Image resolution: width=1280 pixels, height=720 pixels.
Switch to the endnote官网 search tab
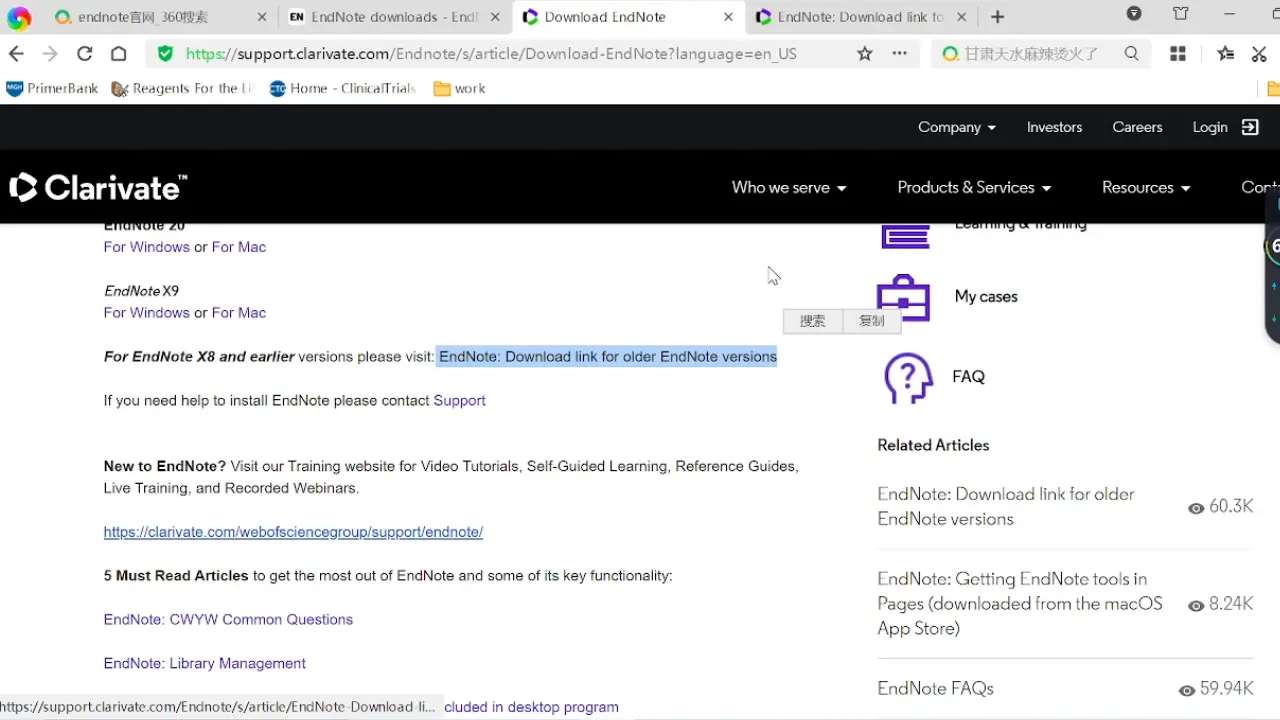coord(160,17)
